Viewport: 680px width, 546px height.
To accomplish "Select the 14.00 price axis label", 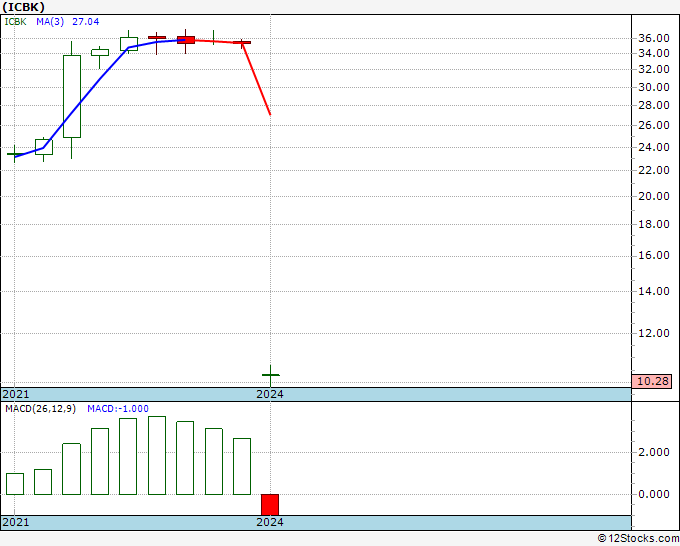I will point(654,291).
